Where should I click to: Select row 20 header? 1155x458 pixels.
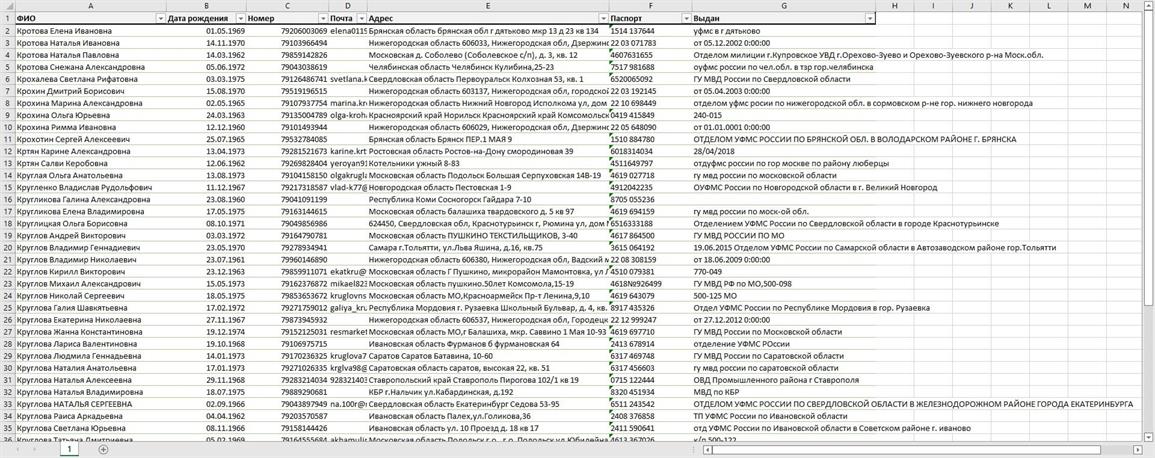[x=7, y=247]
